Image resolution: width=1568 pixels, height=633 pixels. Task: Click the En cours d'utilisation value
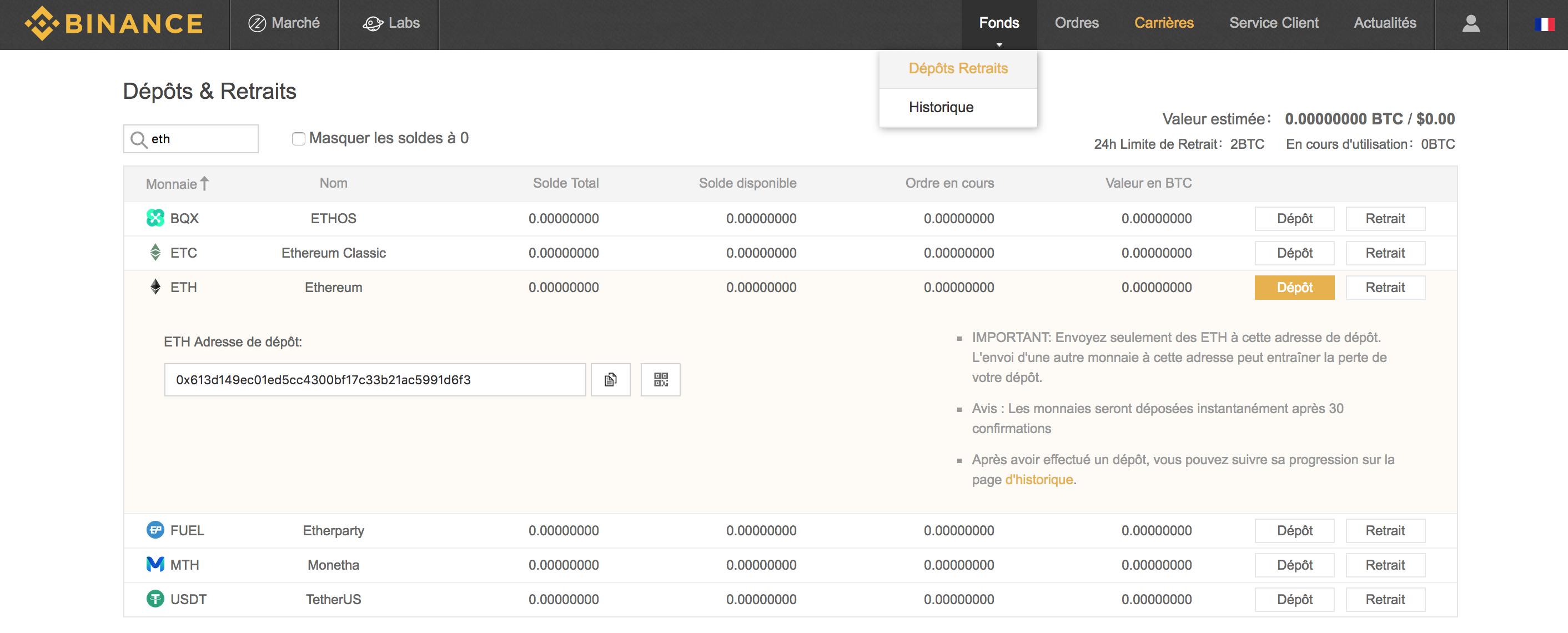(x=1438, y=144)
